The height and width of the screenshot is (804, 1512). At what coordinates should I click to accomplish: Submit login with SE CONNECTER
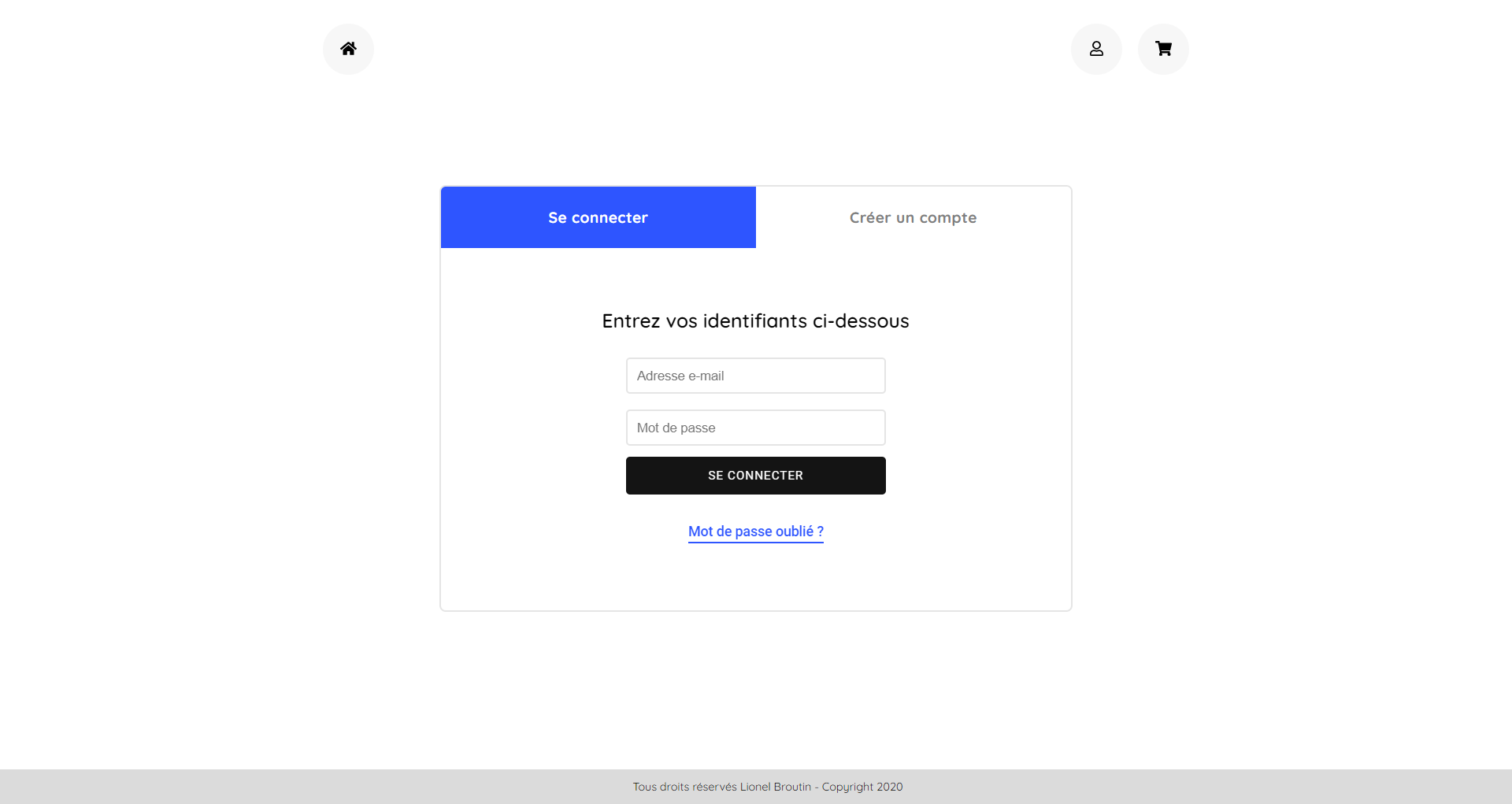pyautogui.click(x=755, y=476)
